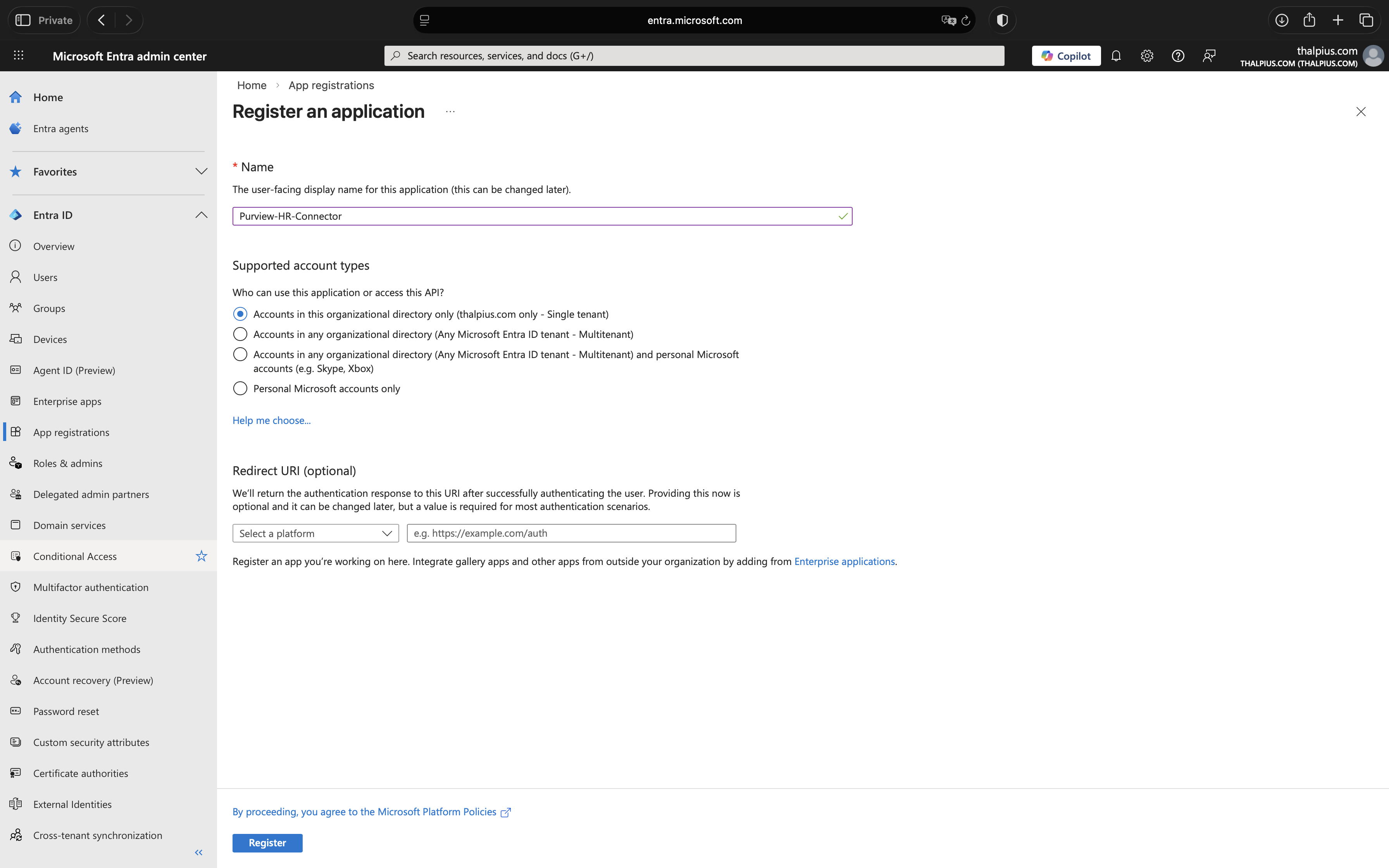The image size is (1389, 868).
Task: Click the ellipsis next to Register an application
Action: pos(450,112)
